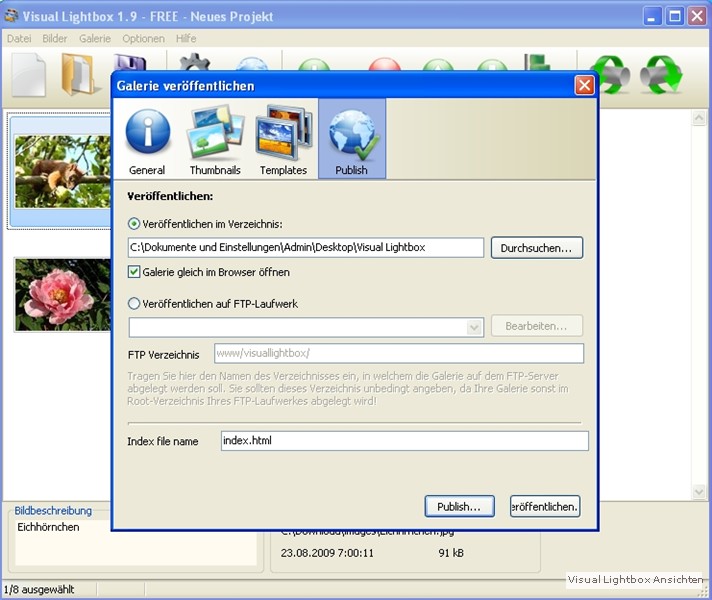
Task: Click the Visual Lightbox title bar icon
Action: [x=12, y=16]
